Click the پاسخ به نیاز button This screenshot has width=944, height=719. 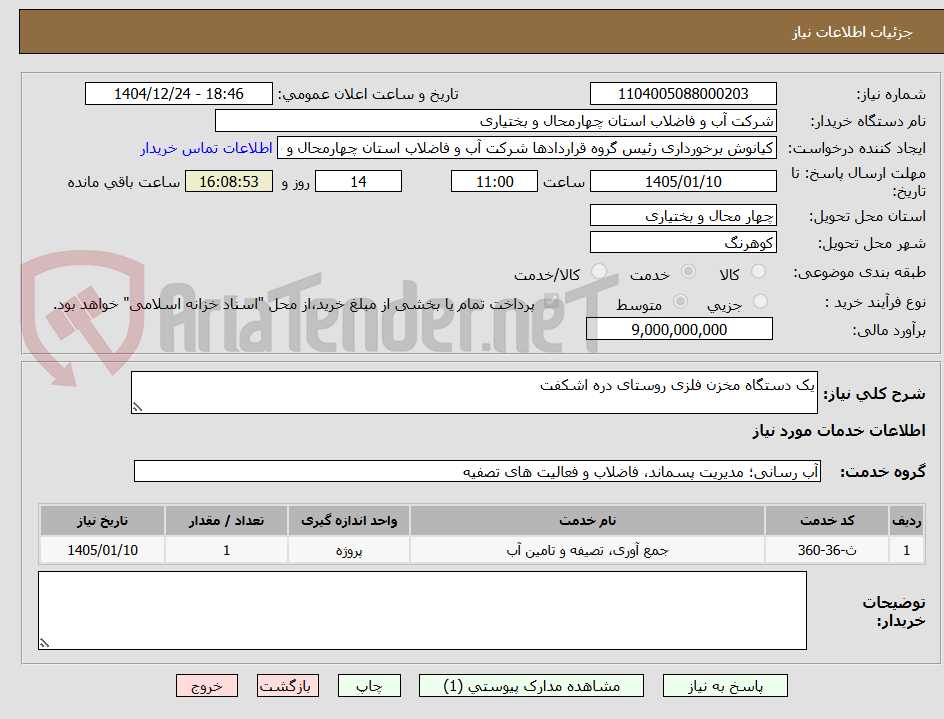click(x=725, y=686)
